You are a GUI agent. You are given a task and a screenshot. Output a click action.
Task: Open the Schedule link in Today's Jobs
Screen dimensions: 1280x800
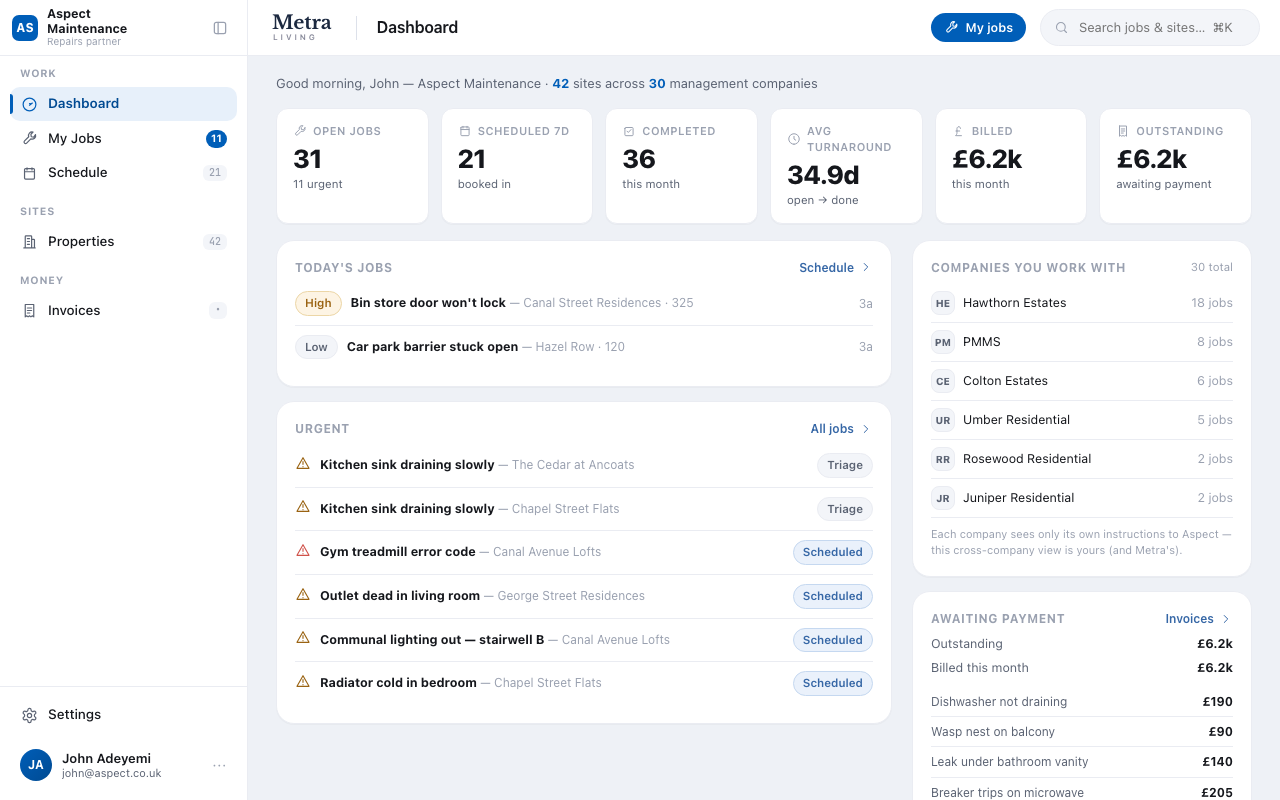pos(826,268)
